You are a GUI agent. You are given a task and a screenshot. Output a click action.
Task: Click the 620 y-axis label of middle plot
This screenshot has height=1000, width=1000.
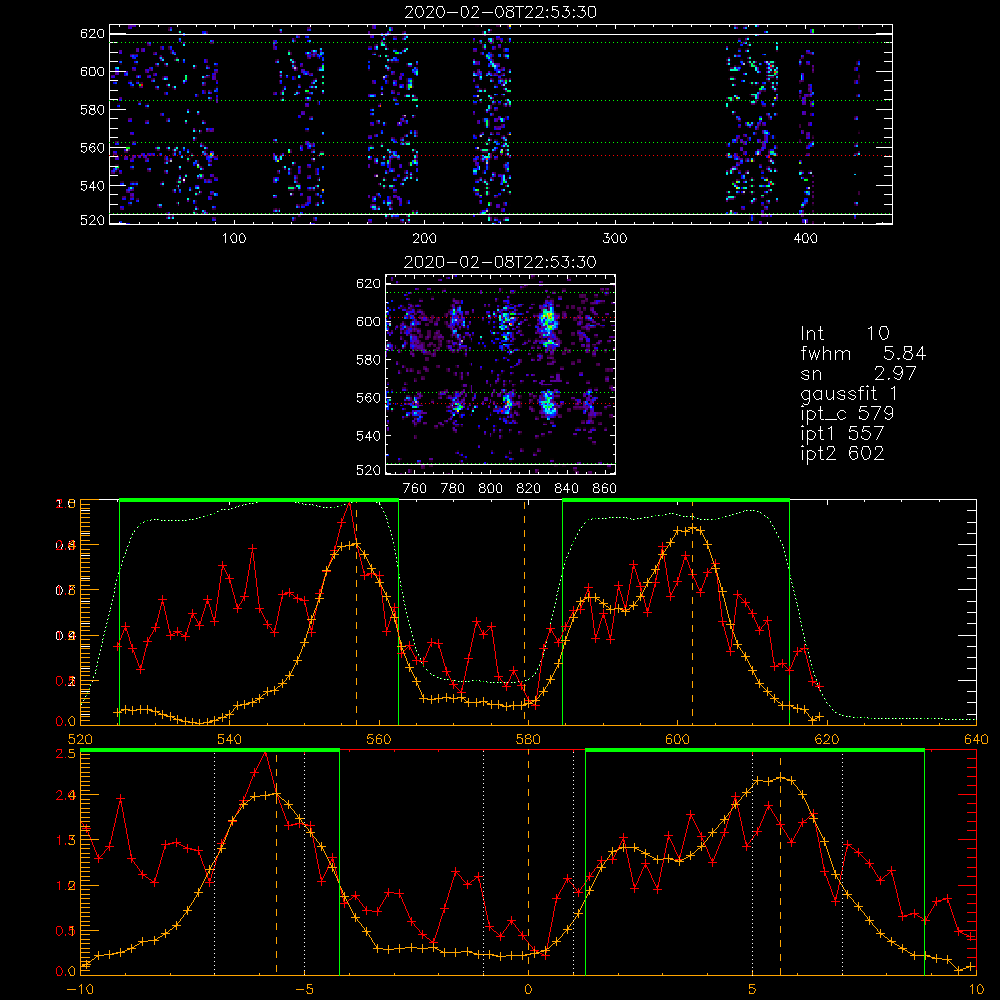(369, 283)
